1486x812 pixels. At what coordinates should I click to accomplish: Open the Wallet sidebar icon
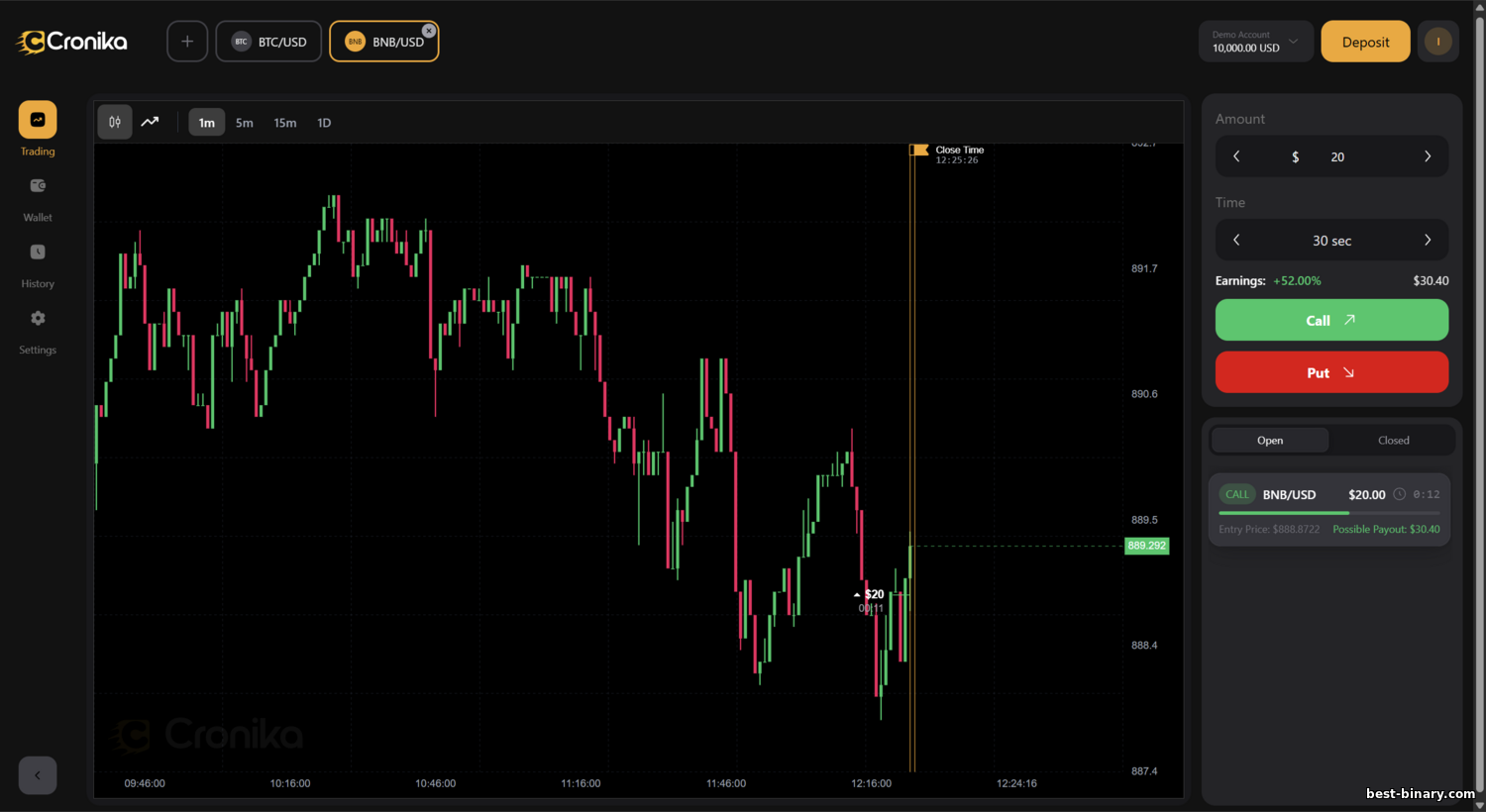[x=38, y=186]
